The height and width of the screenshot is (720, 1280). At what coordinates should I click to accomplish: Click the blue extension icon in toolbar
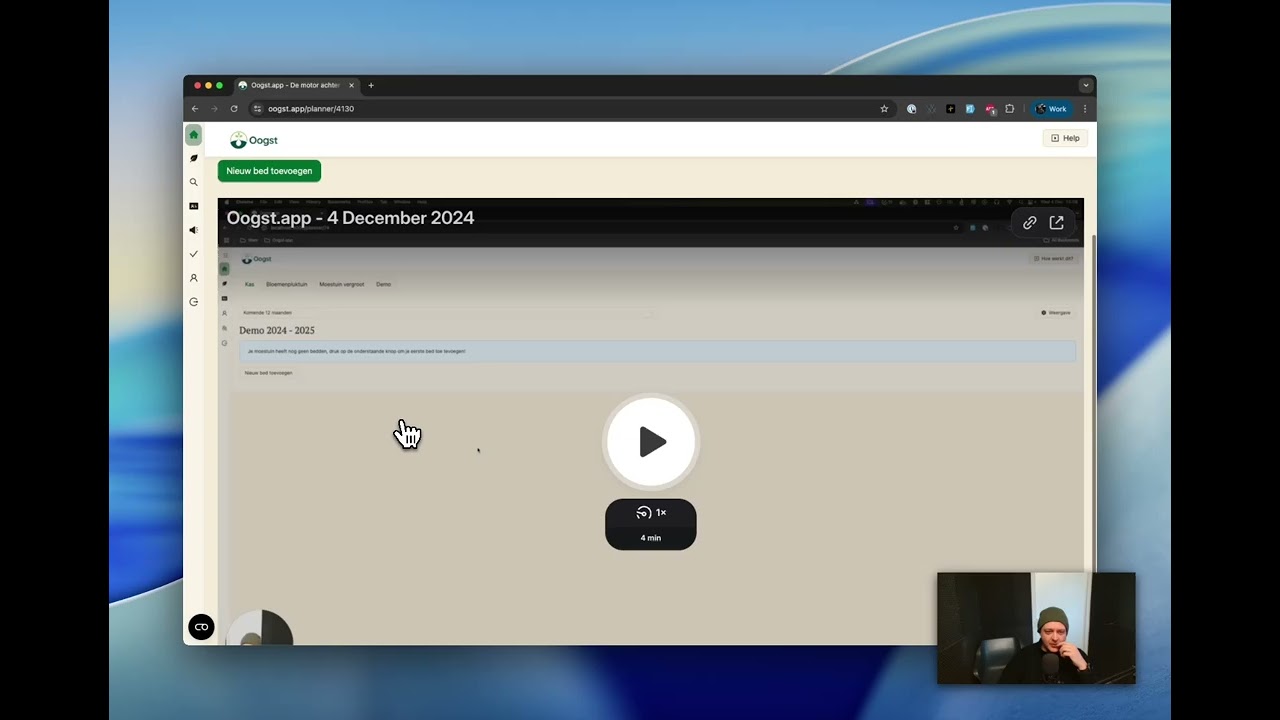point(970,109)
